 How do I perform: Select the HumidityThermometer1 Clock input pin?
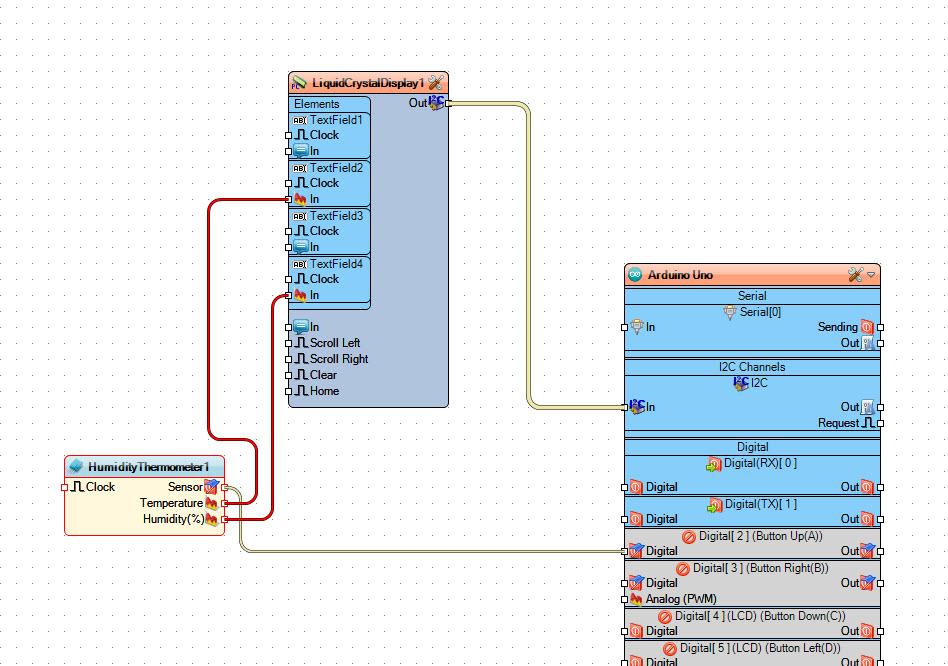(77, 487)
